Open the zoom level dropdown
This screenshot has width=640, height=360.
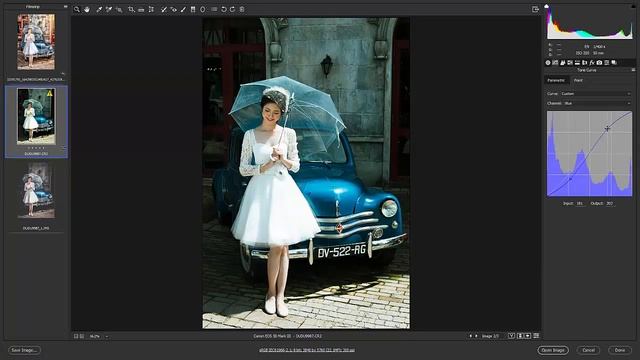coord(99,336)
